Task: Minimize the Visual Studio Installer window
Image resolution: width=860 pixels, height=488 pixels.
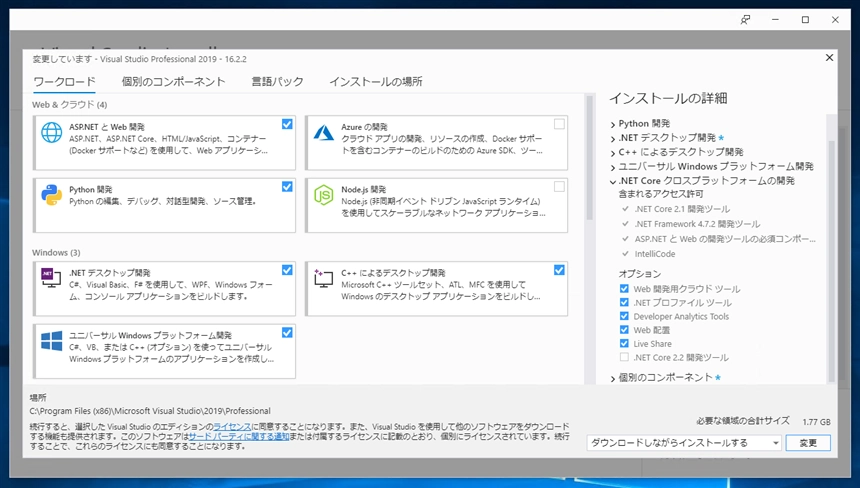Action: tap(775, 20)
